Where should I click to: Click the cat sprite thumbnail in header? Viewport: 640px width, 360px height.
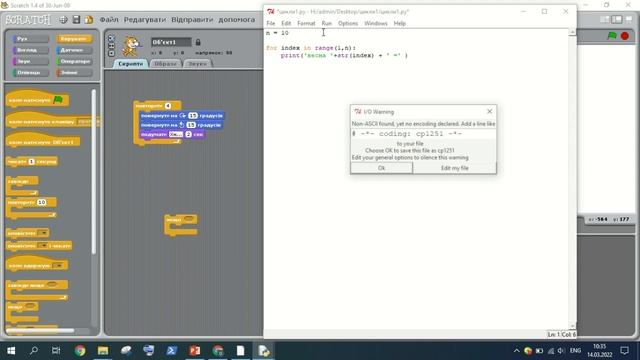[x=131, y=46]
